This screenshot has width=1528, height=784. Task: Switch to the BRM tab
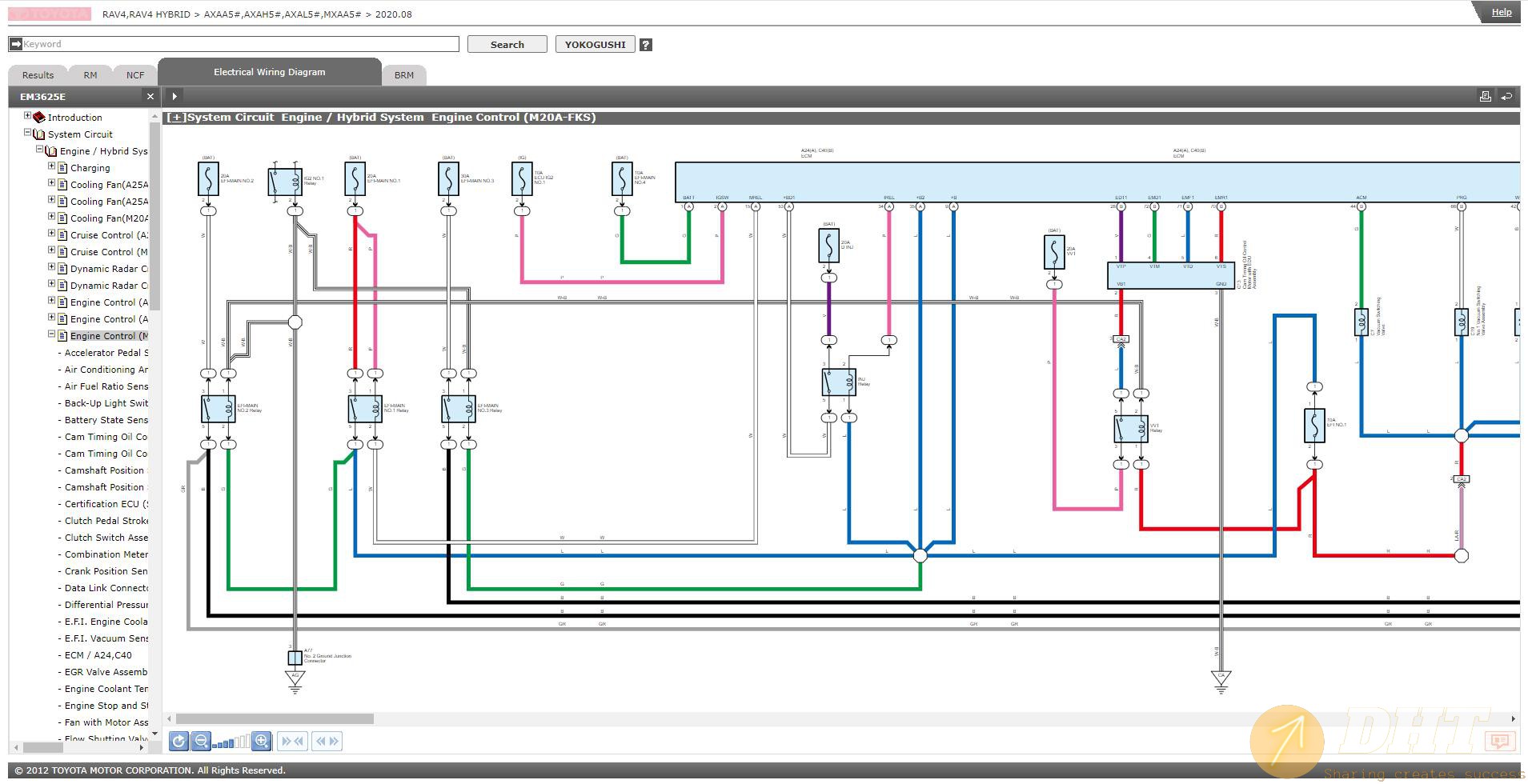404,75
